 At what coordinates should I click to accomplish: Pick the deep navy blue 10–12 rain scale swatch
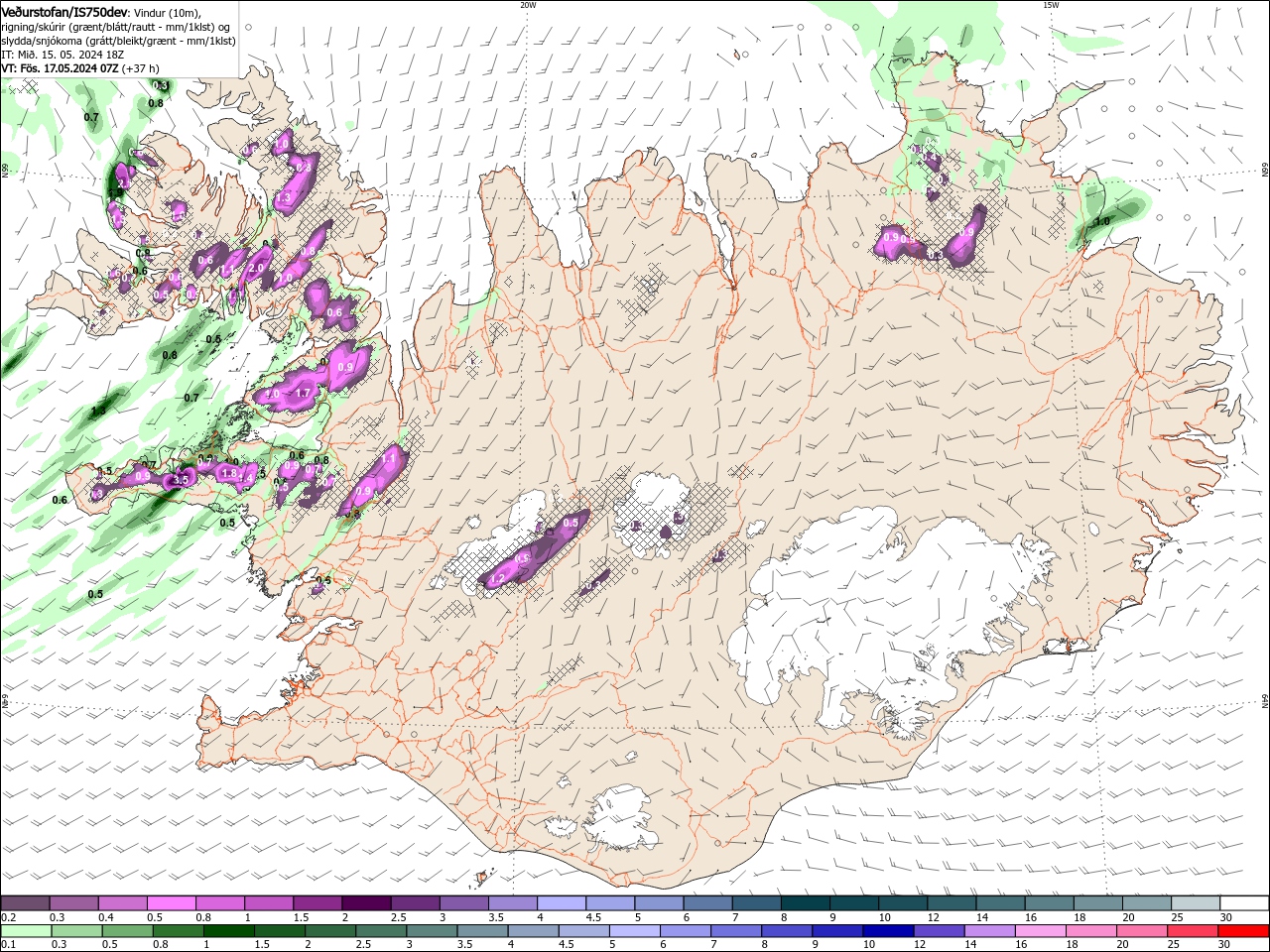889,930
